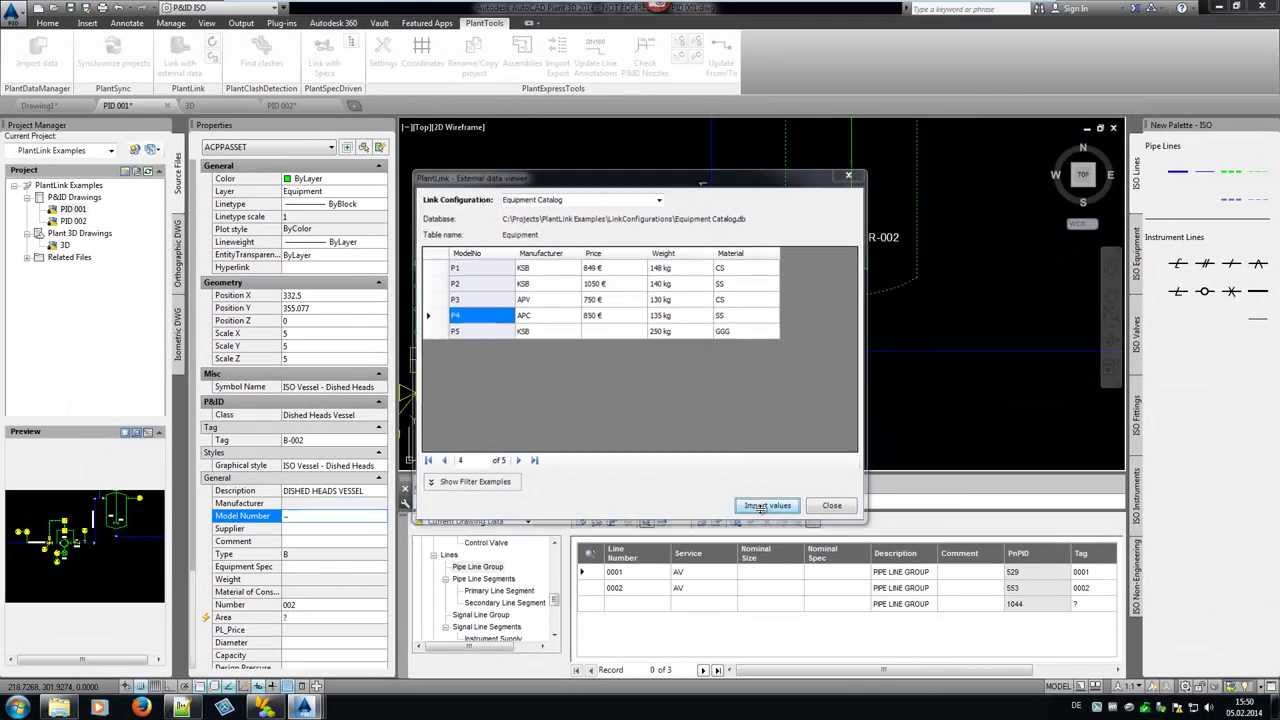Select Pipe Line Group tree item
This screenshot has width=1280, height=720.
tap(477, 567)
